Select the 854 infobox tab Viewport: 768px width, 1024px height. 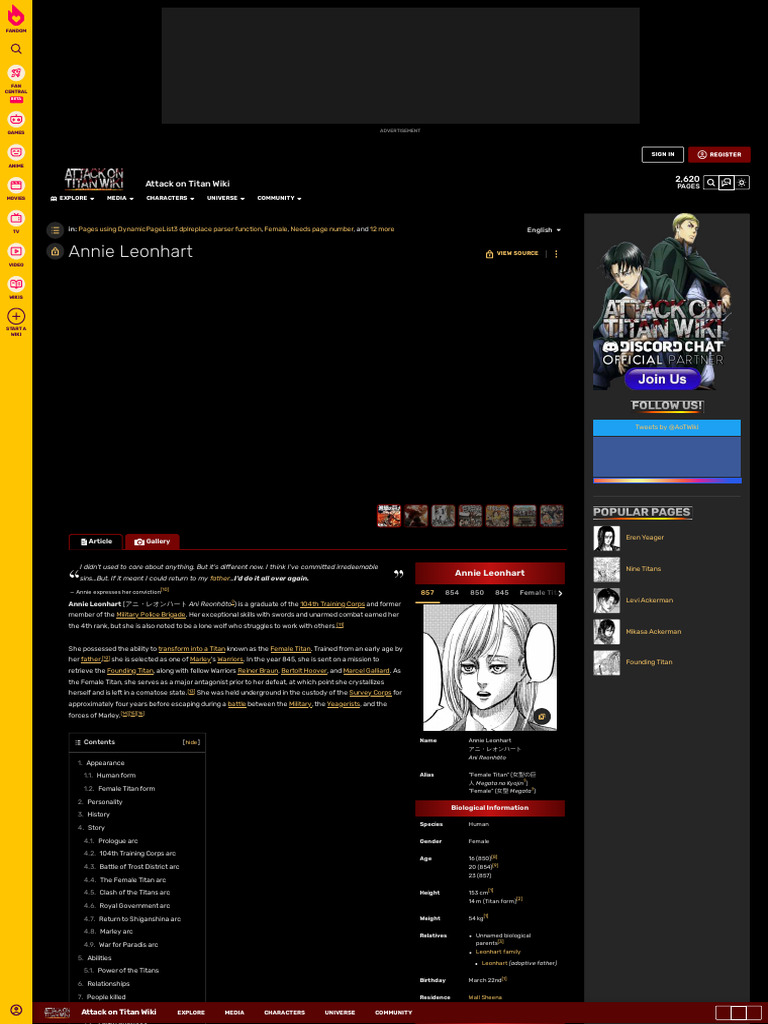452,593
